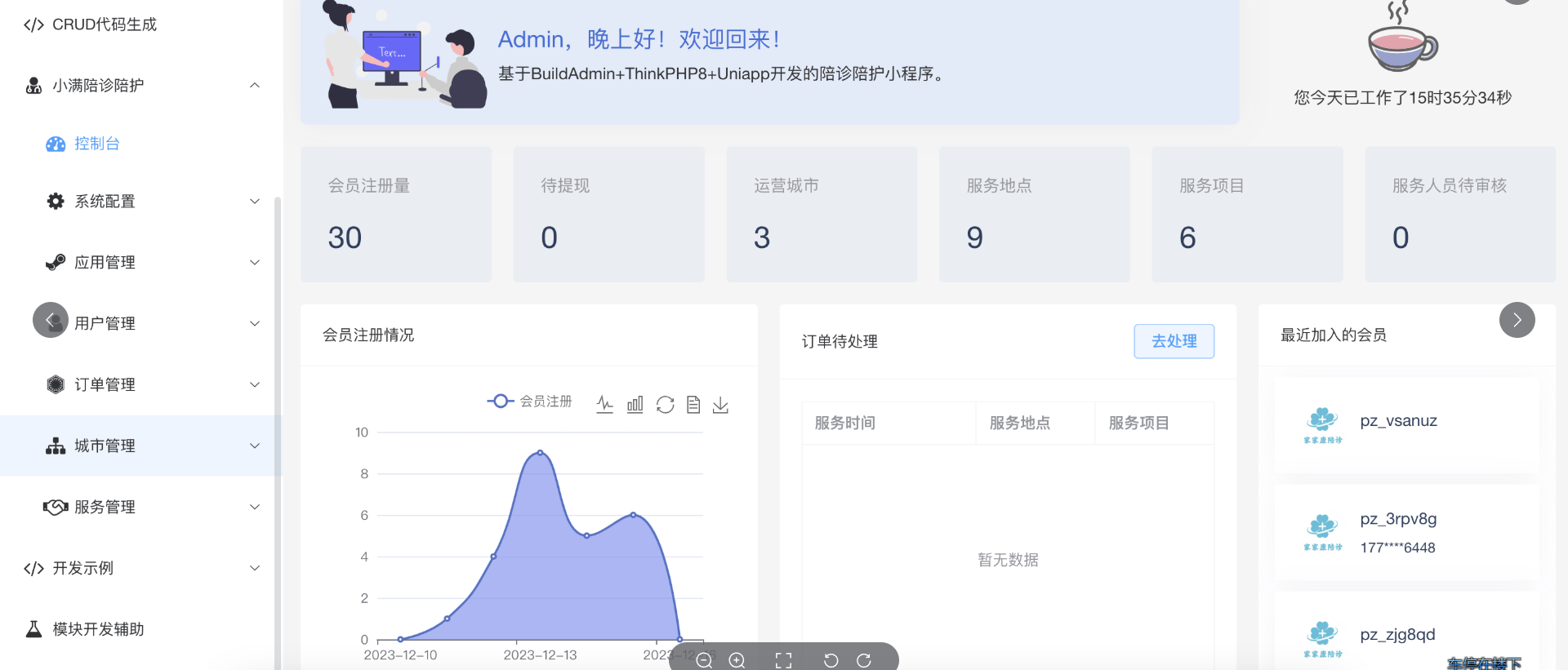This screenshot has width=1568, height=670.
Task: Go to next image with right arrow
Action: [x=1517, y=320]
